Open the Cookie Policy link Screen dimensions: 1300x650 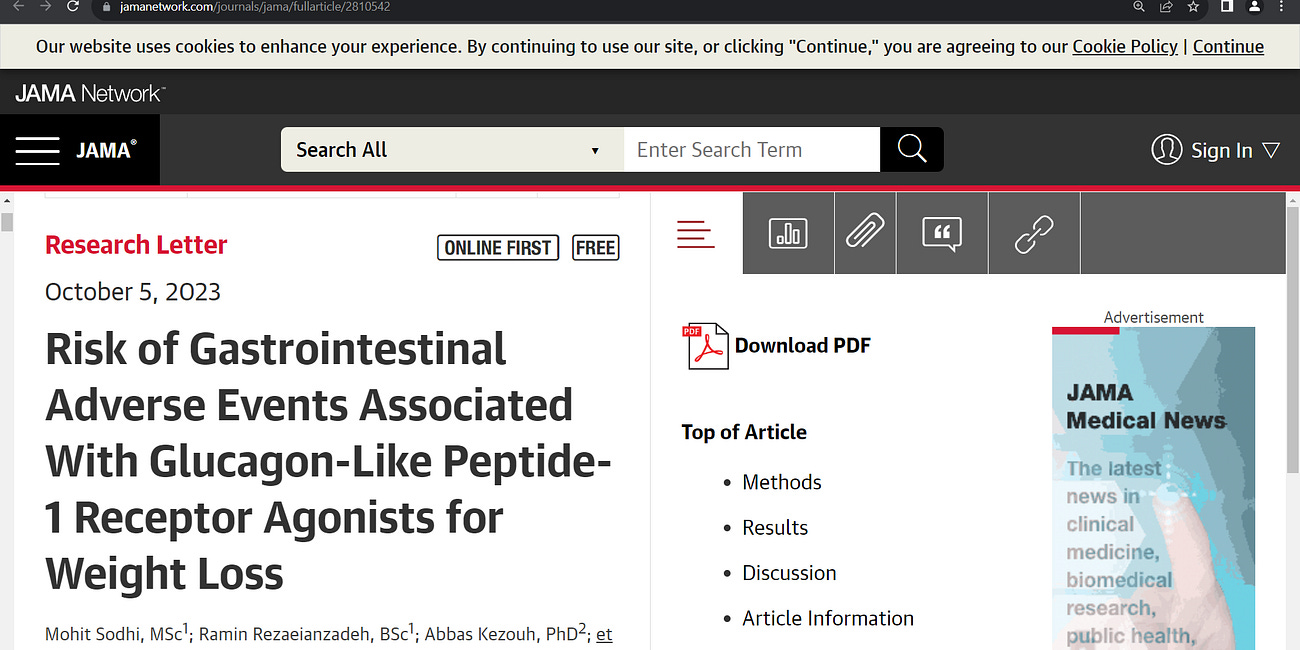click(1125, 46)
